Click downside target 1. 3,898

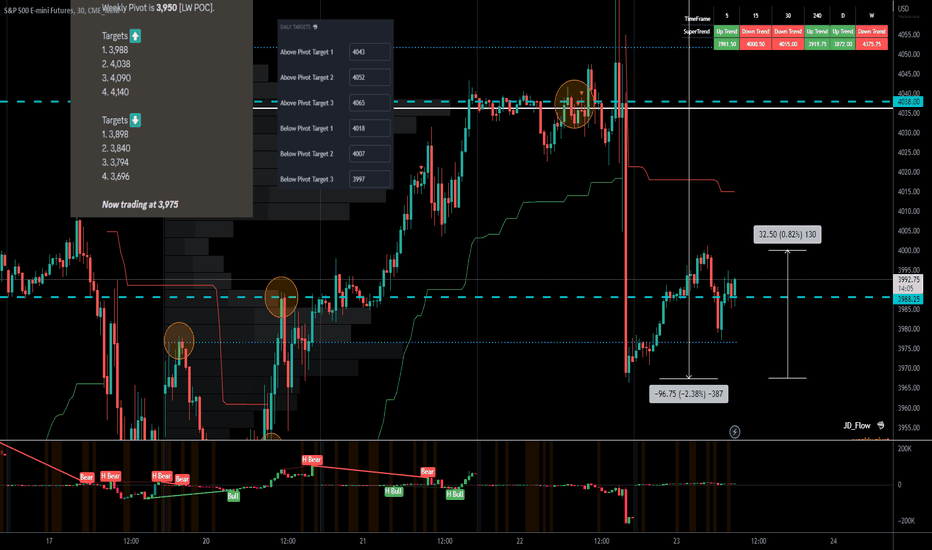[115, 134]
